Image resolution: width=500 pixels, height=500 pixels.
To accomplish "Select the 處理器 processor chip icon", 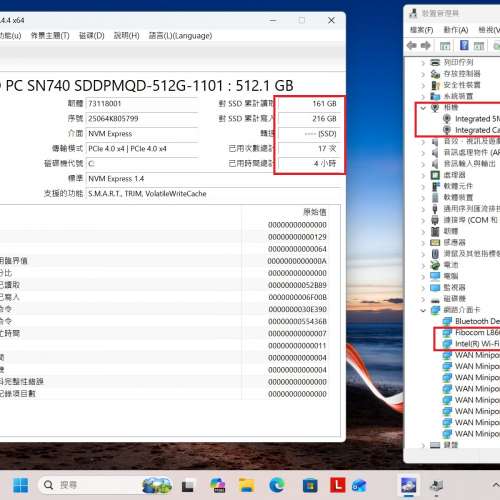I will pos(435,175).
